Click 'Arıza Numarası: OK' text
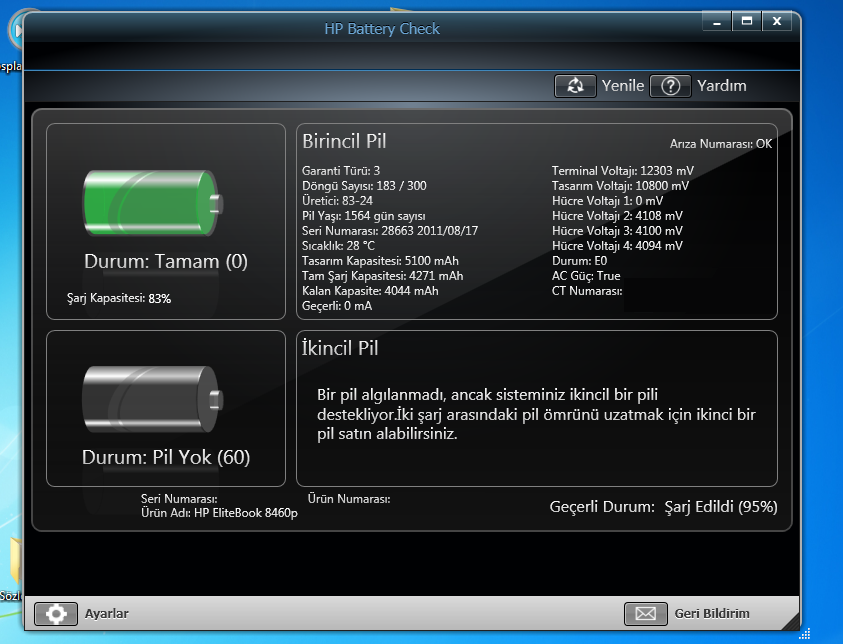The width and height of the screenshot is (843, 644). [x=720, y=144]
